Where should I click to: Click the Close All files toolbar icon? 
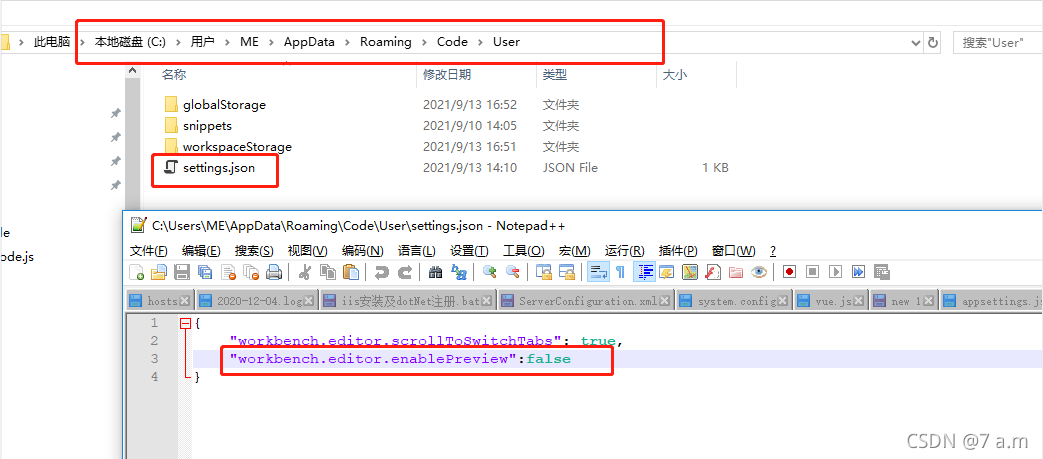(251, 271)
